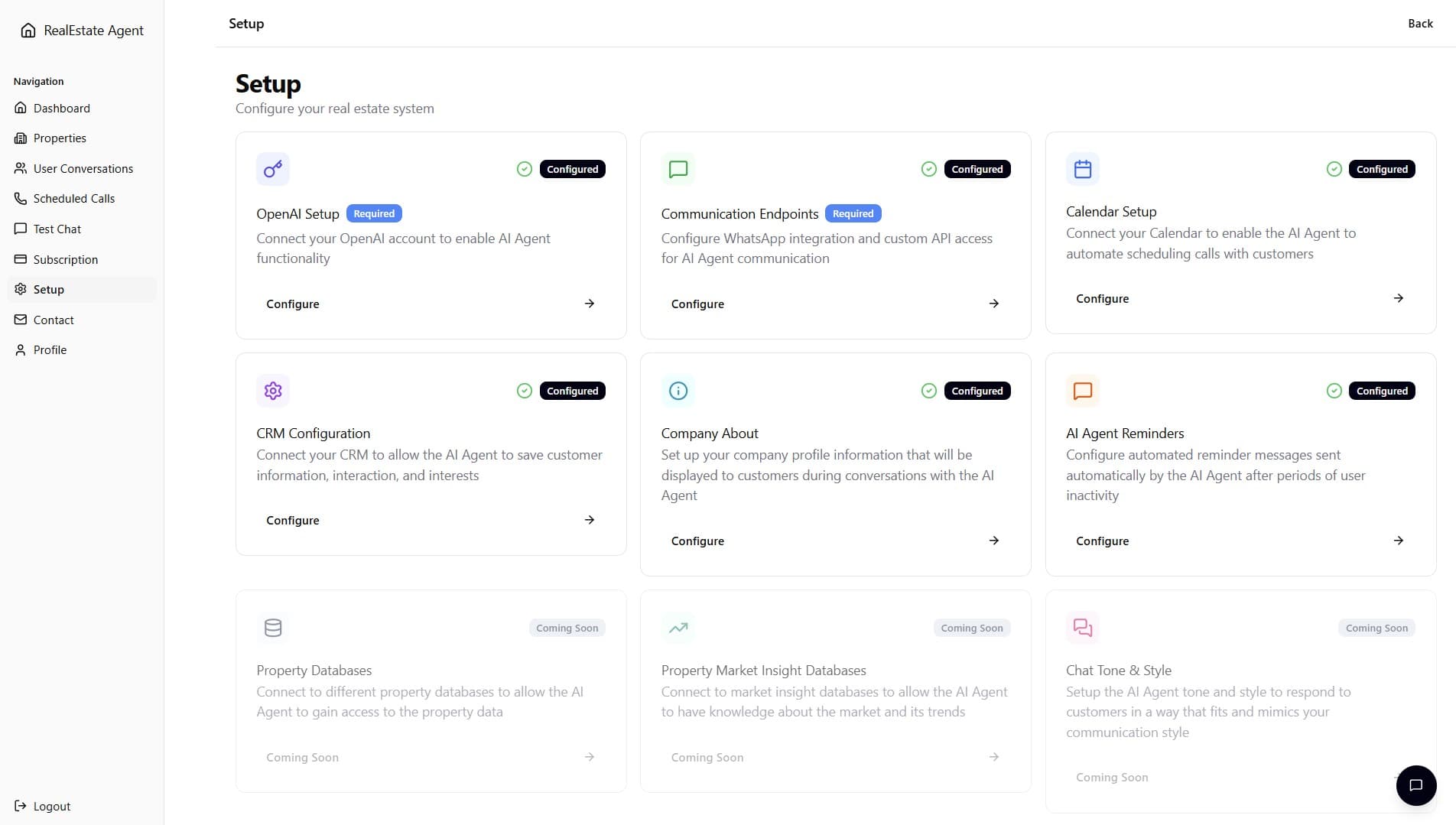Click the pink chat icon on Chat Tone & Style card
The height and width of the screenshot is (825, 1456).
pyautogui.click(x=1083, y=628)
